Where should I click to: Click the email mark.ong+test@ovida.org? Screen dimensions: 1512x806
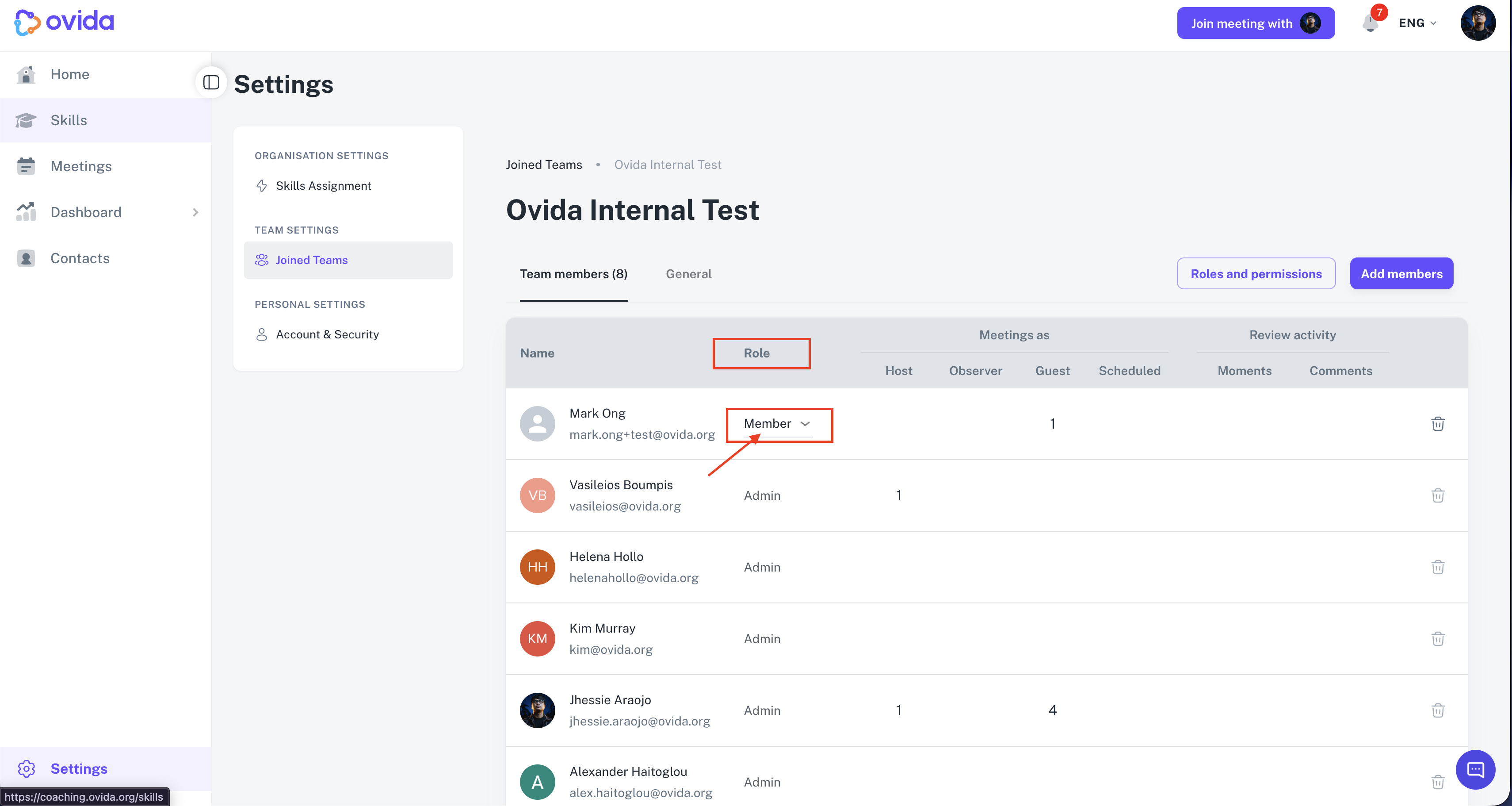coord(642,435)
